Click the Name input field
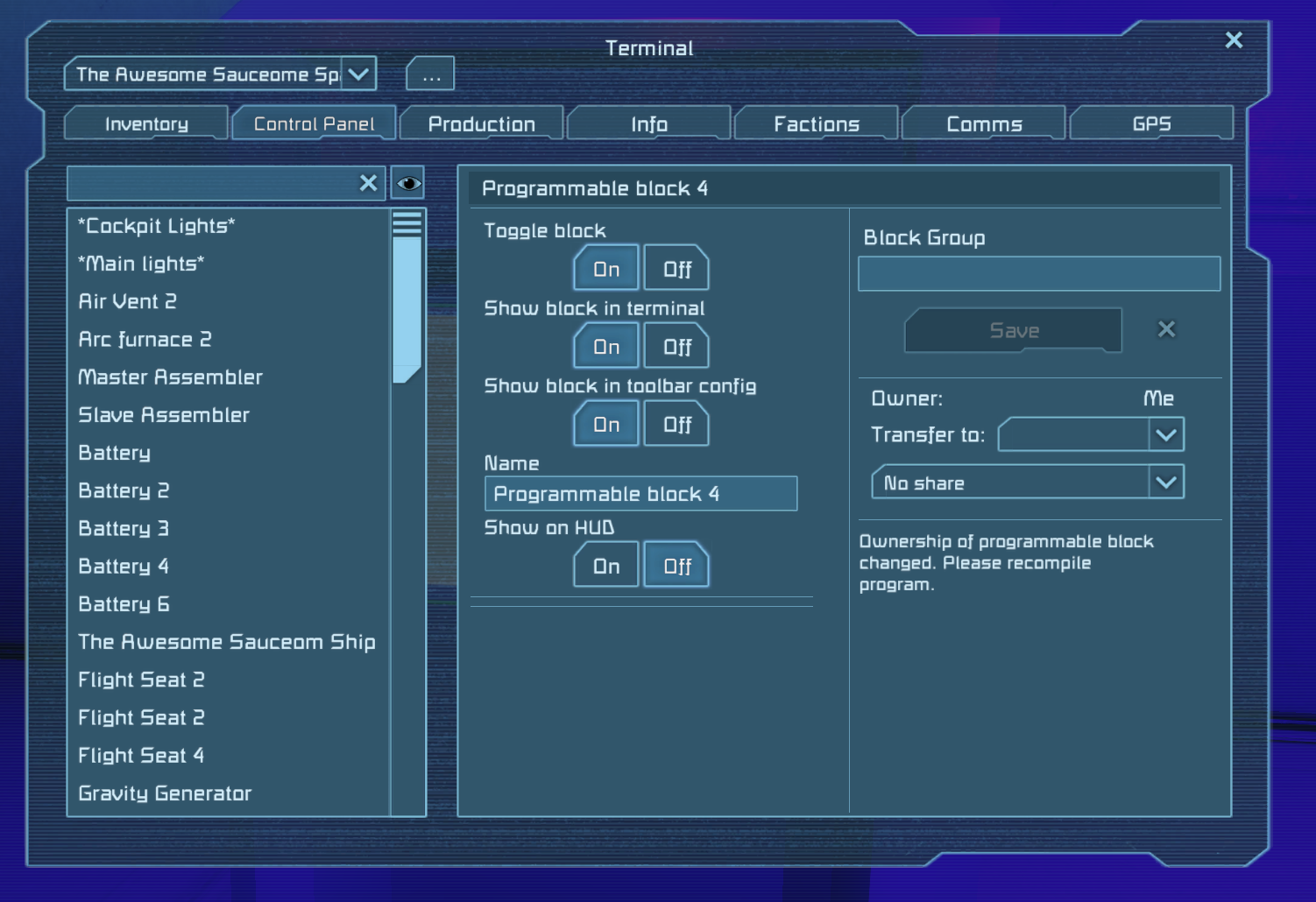Image resolution: width=1316 pixels, height=902 pixels. [x=641, y=493]
